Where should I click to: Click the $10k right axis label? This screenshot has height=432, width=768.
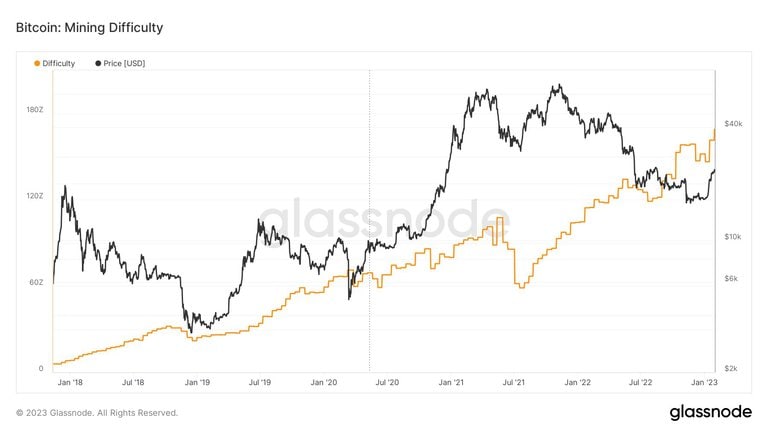point(734,236)
